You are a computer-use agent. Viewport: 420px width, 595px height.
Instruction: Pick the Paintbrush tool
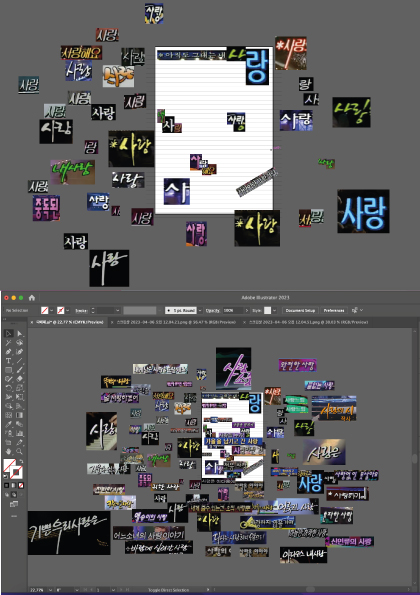(x=20, y=370)
